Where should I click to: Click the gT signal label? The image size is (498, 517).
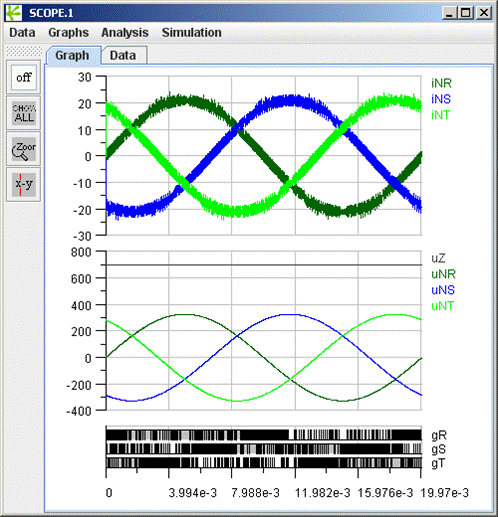coord(438,463)
